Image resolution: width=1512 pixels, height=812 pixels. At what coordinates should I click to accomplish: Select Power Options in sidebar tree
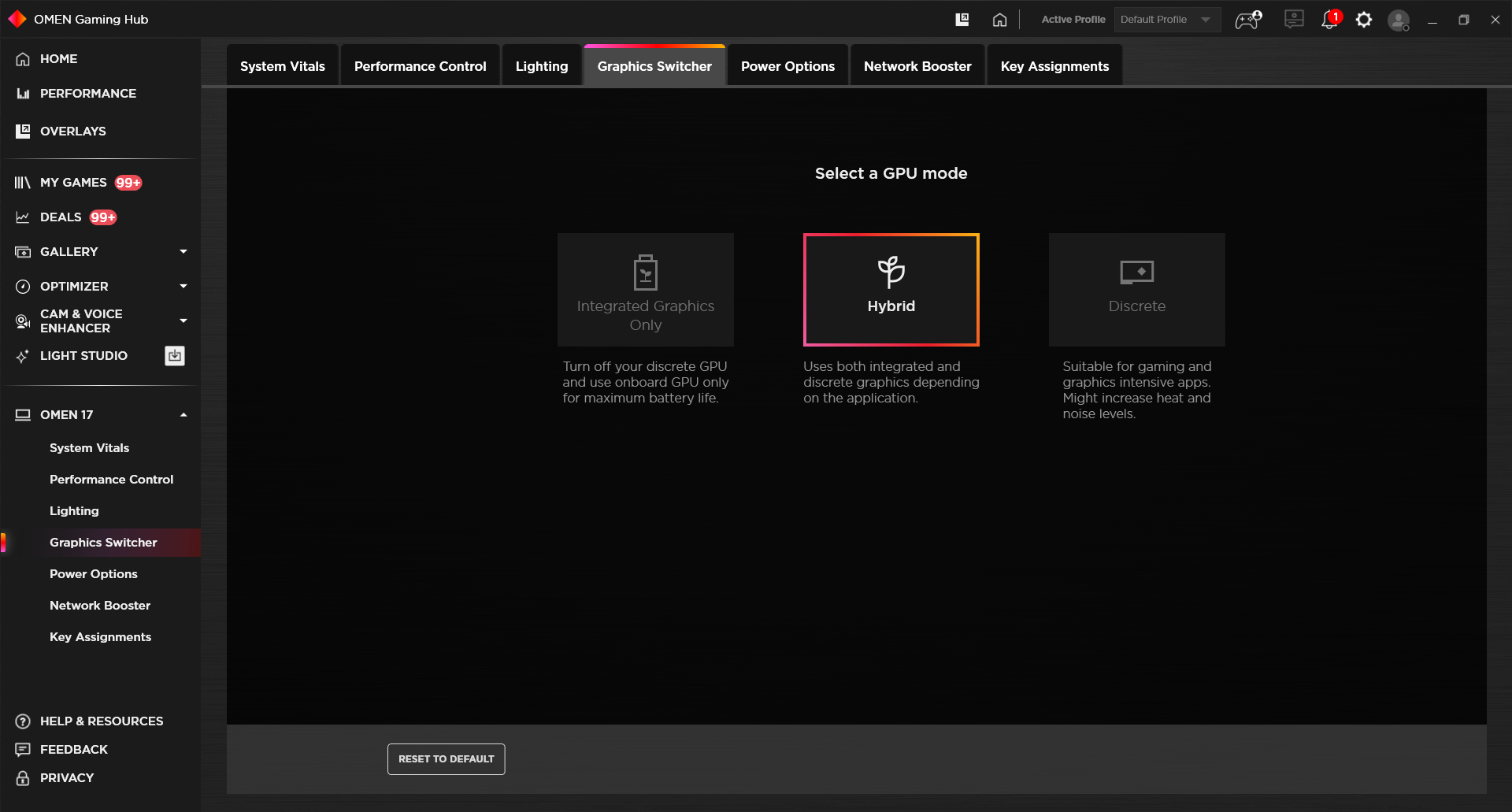coord(93,574)
